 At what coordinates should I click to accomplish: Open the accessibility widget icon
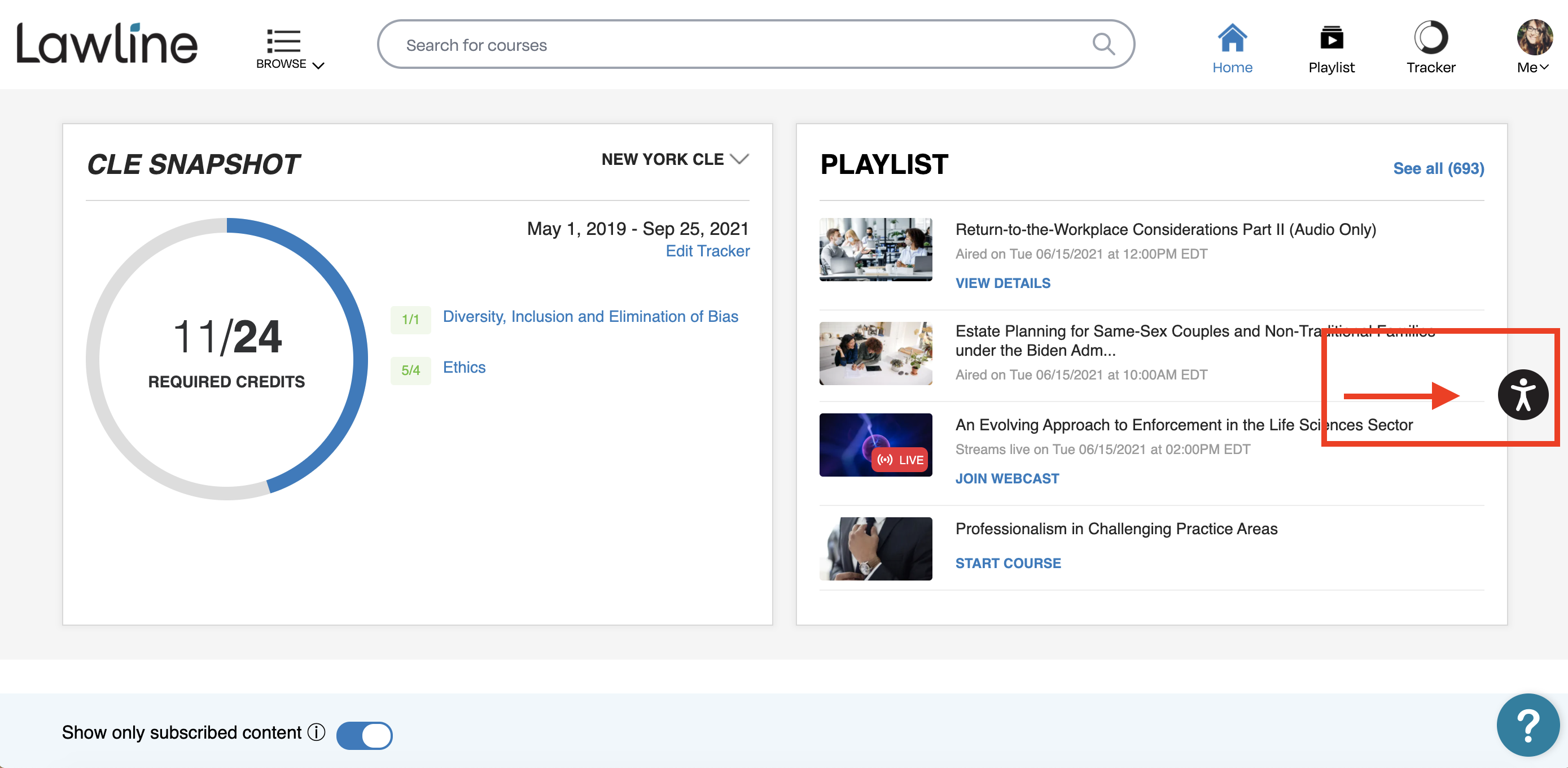pos(1523,395)
